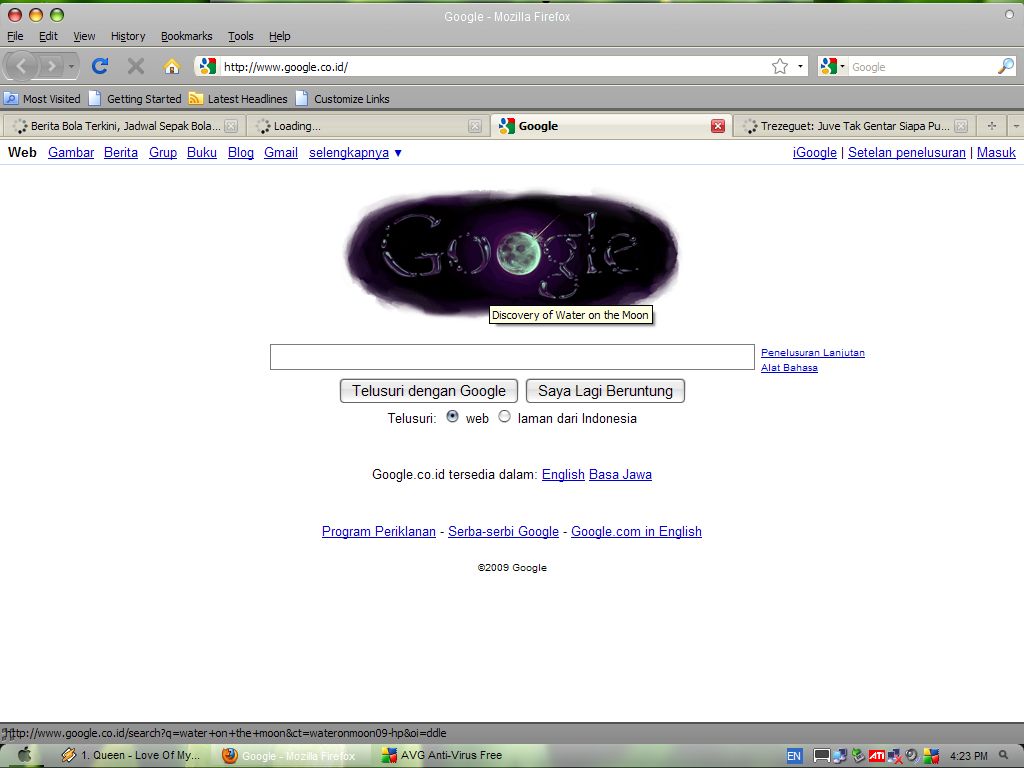The height and width of the screenshot is (768, 1024).
Task: Open the Basa Jawa language link
Action: (x=620, y=475)
